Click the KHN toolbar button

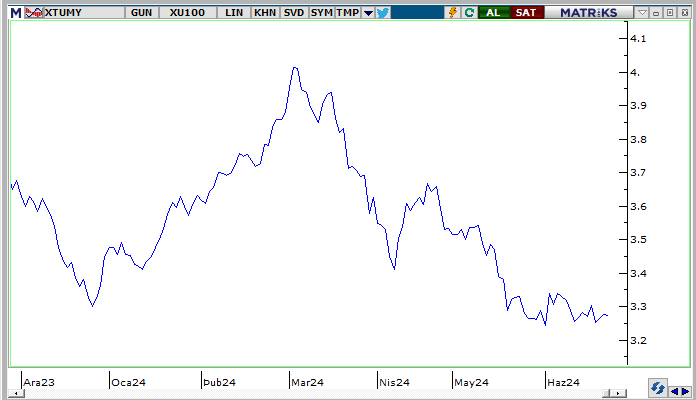pyautogui.click(x=265, y=12)
